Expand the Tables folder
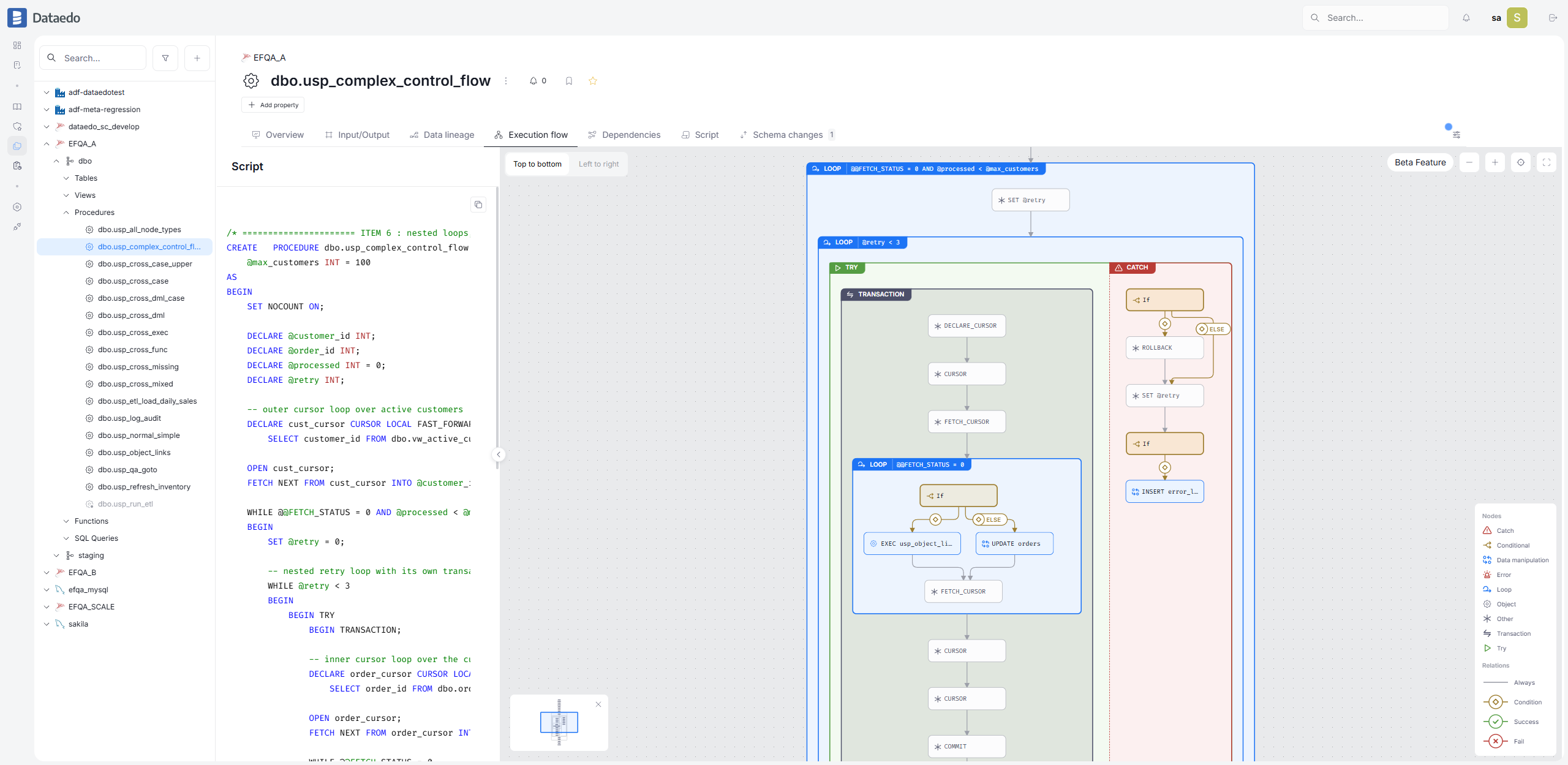The image size is (1568, 765). point(66,178)
